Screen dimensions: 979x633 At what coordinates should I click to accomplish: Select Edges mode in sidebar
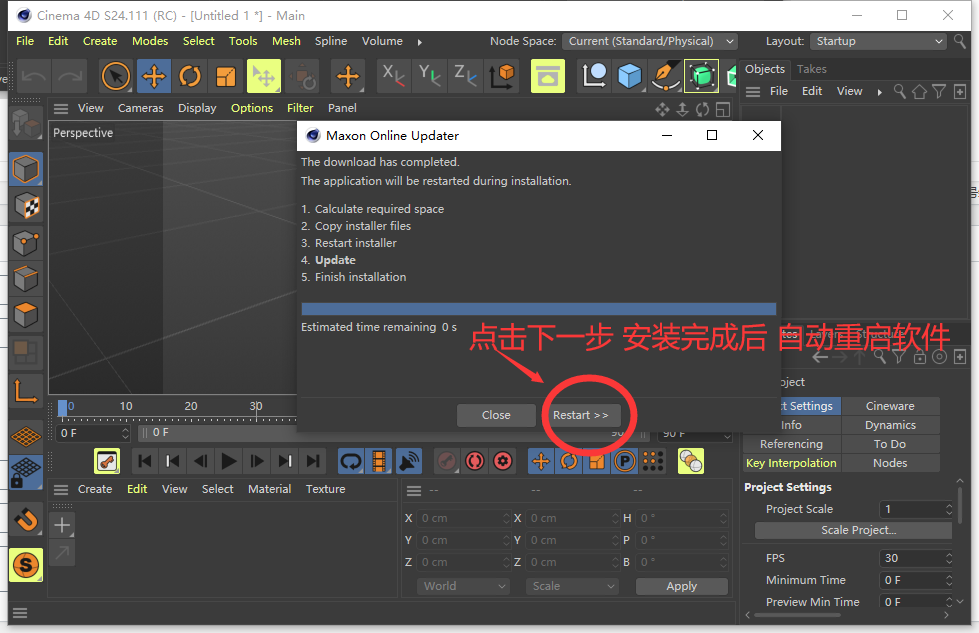26,279
